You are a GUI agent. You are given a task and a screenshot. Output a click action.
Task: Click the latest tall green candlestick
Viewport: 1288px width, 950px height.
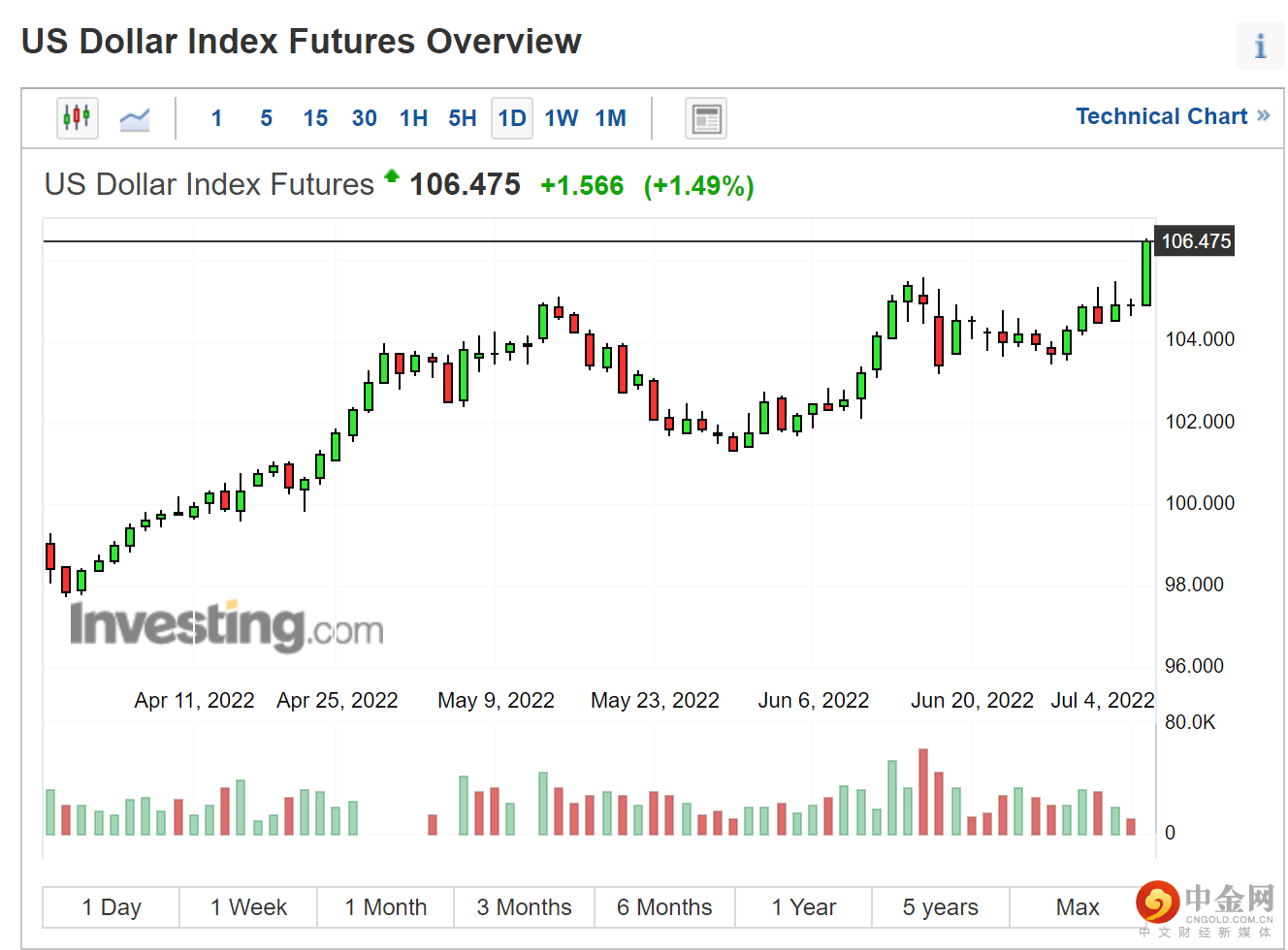pyautogui.click(x=1146, y=273)
